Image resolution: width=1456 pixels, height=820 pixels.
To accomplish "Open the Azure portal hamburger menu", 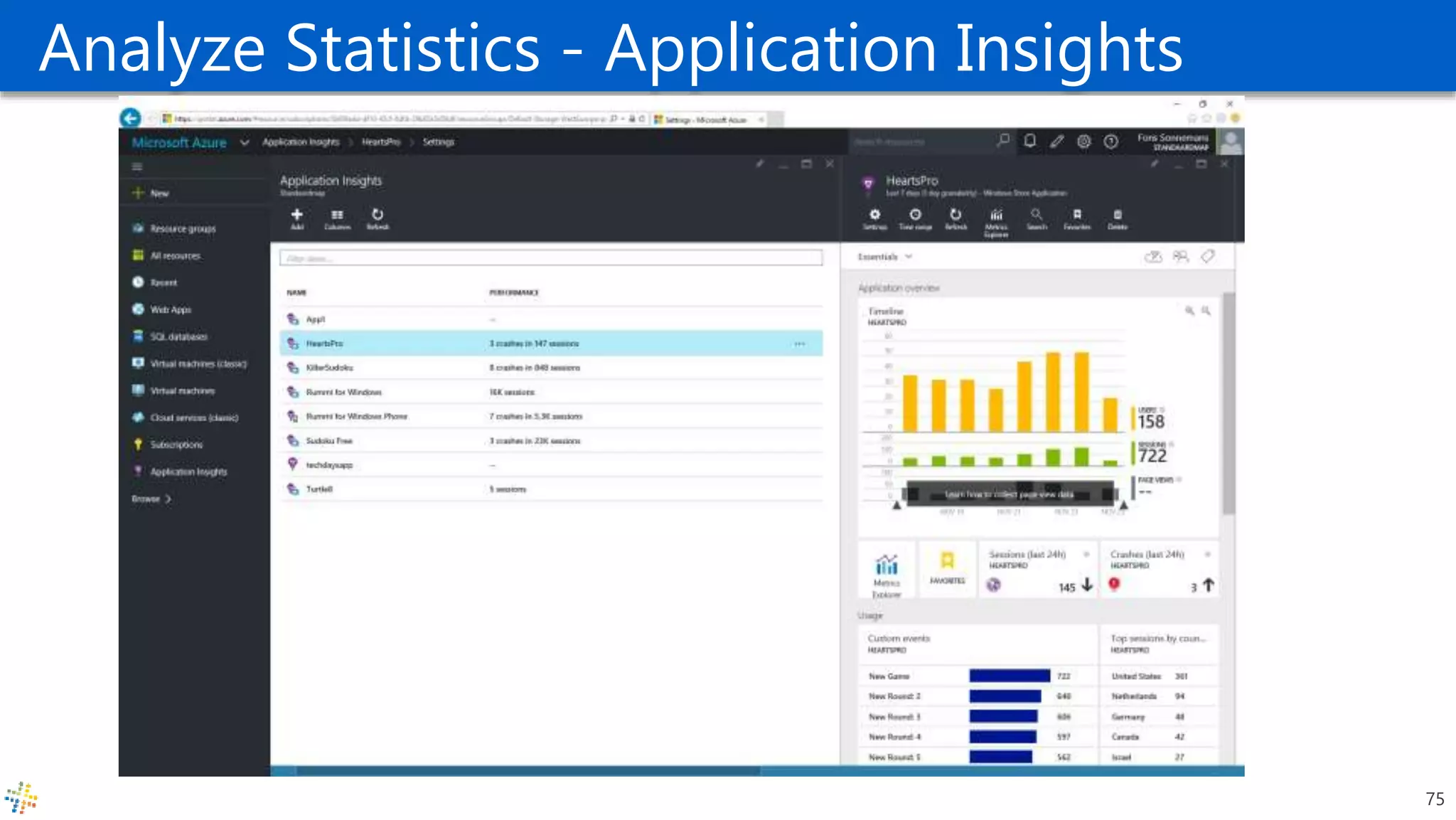I will (137, 166).
